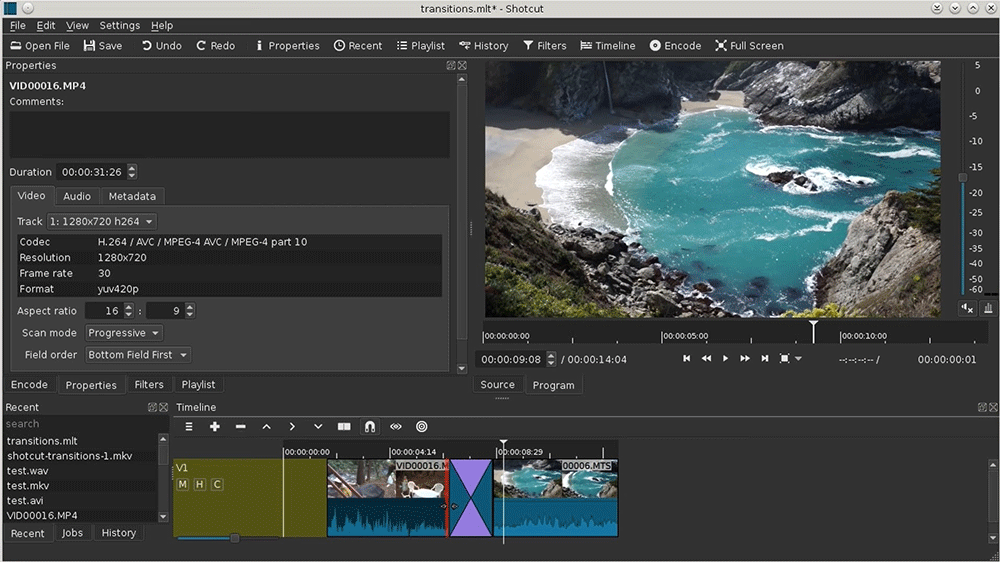1000x562 pixels.
Task: Expand the Scan mode Progressive dropdown
Action: (x=124, y=333)
